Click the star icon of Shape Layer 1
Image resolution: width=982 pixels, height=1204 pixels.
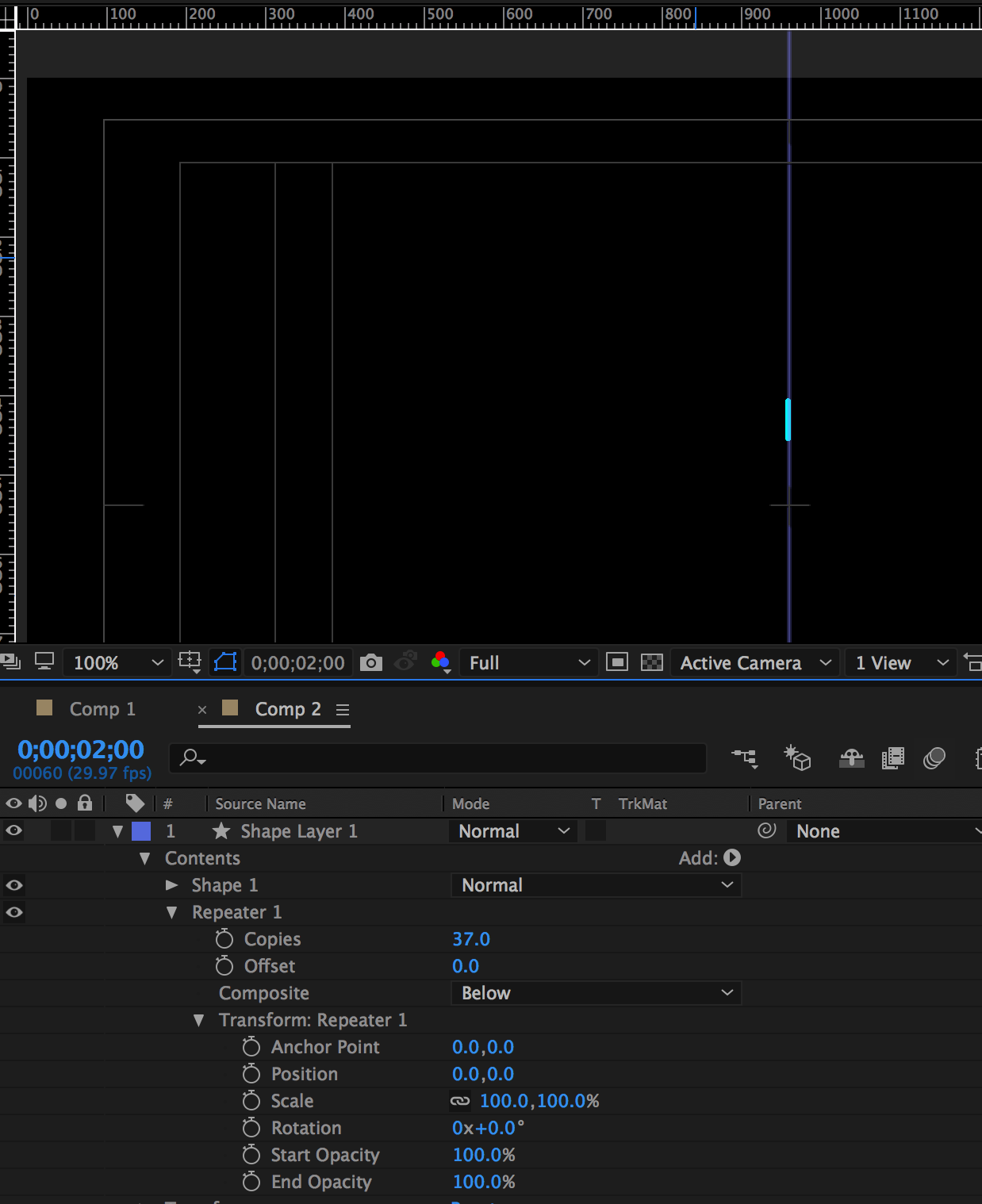[x=221, y=830]
